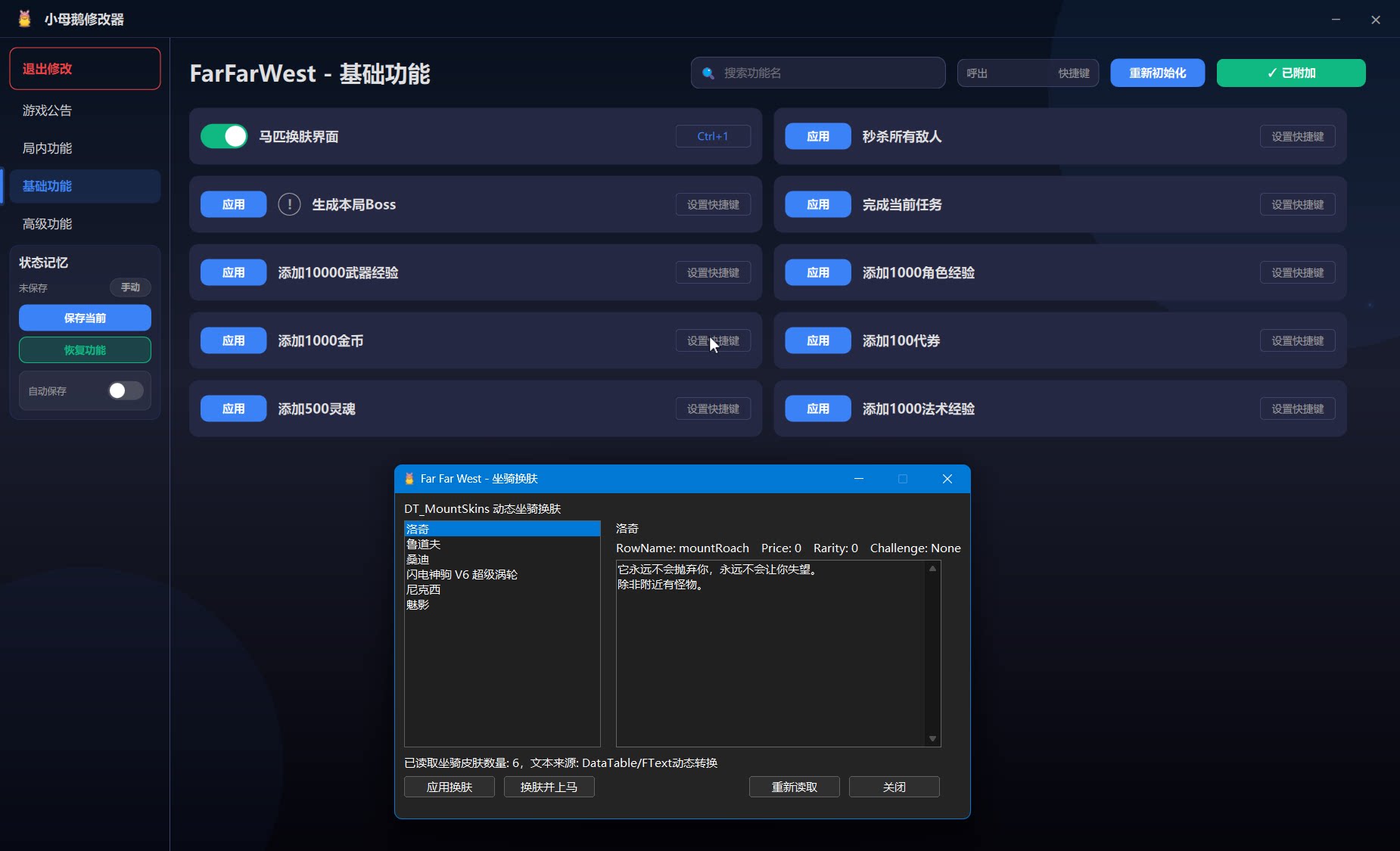The height and width of the screenshot is (851, 1400).
Task: Set hotkey for 添加1000角色经验
Action: tap(1298, 272)
